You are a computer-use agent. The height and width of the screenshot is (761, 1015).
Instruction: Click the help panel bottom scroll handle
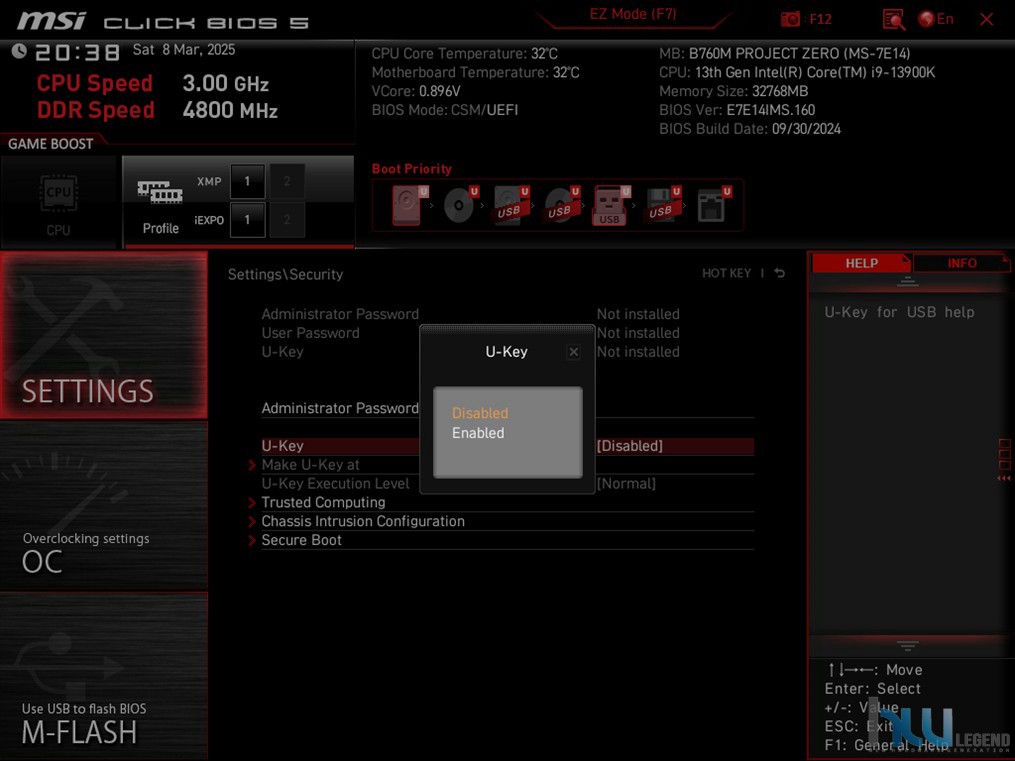coord(908,646)
